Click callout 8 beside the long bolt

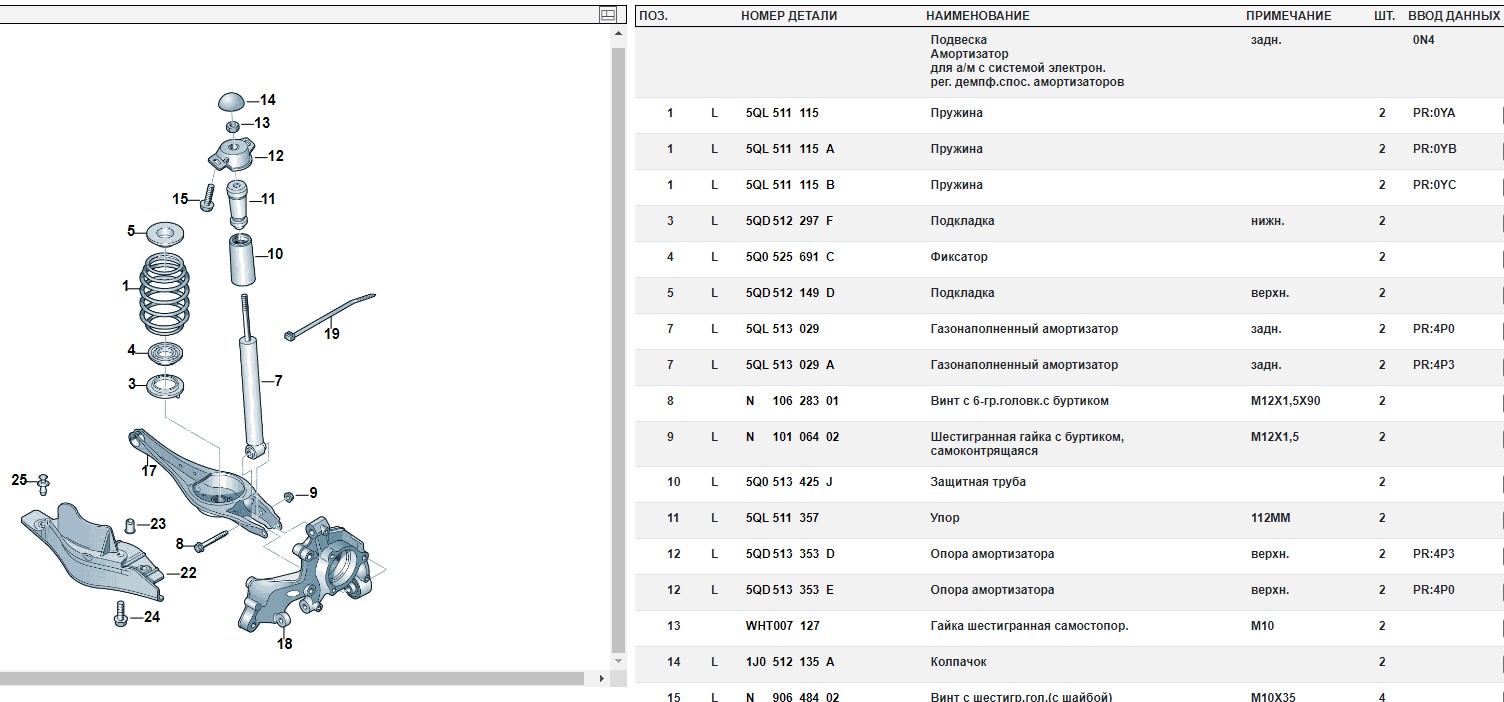point(180,544)
